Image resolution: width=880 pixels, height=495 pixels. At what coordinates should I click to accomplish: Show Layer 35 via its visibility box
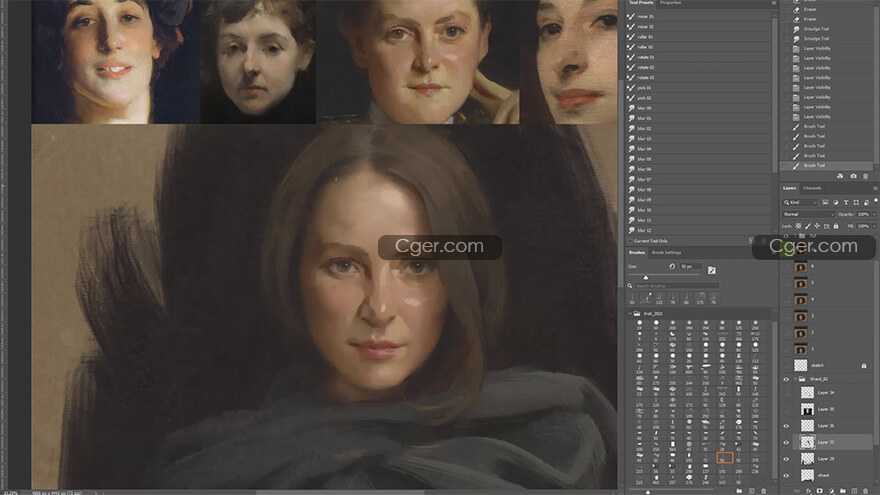tap(786, 409)
